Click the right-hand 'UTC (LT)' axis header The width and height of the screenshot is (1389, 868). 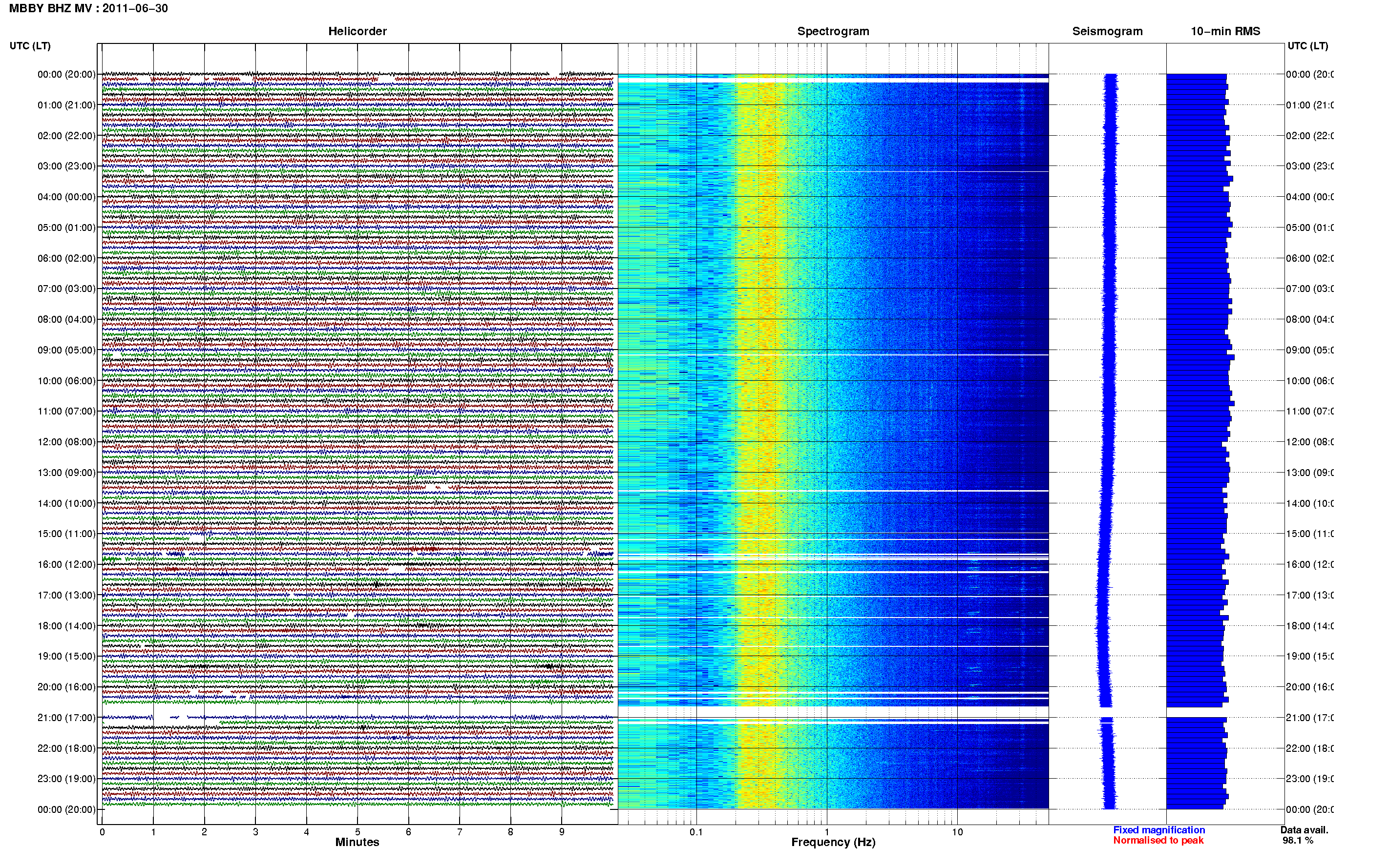1307,46
